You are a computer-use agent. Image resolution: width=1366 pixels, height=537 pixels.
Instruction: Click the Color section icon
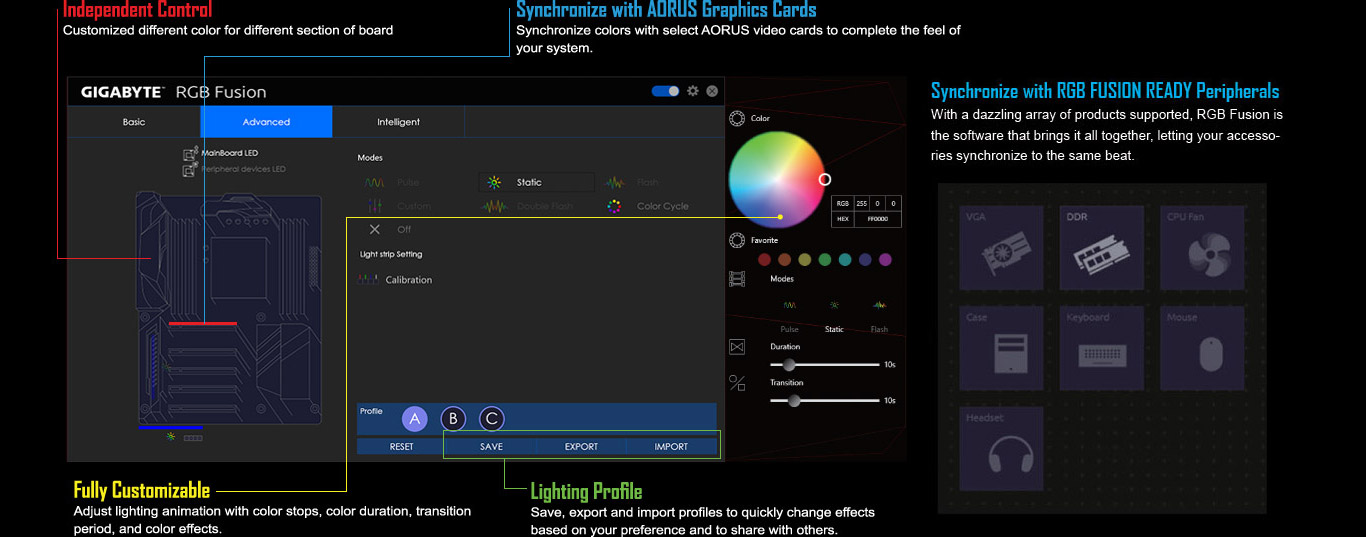pos(737,118)
